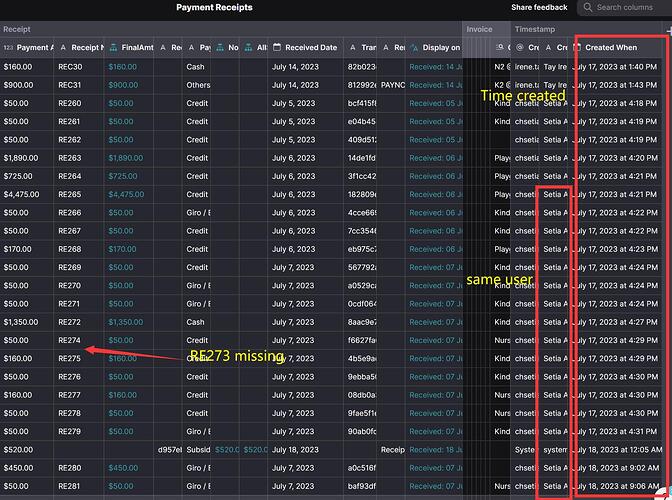Click transaction cell eb975c
The width and height of the screenshot is (672, 500).
360,249
